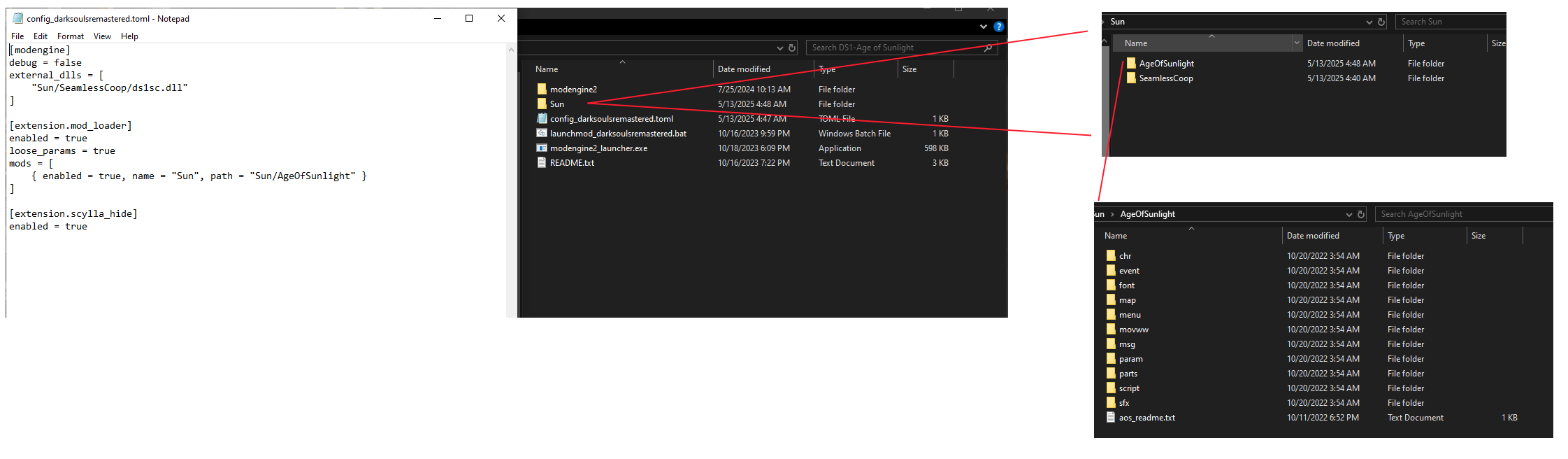Sort by Type column in Sun window
This screenshot has height=459, width=1568.
1416,43
